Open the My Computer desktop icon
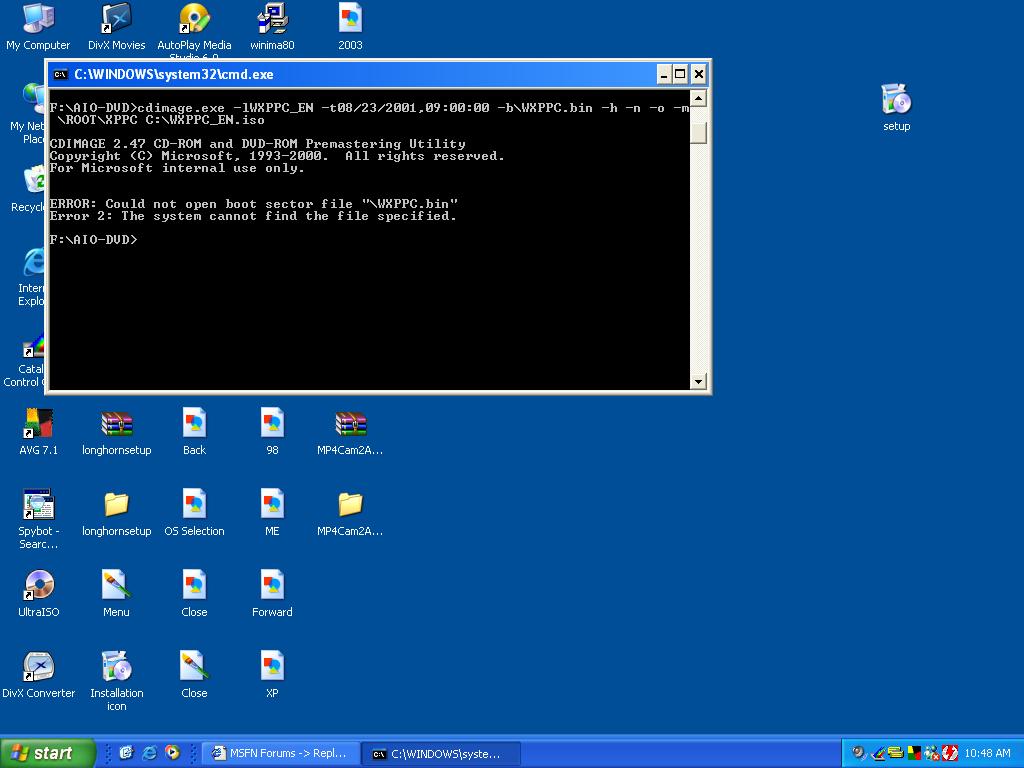Image resolution: width=1024 pixels, height=768 pixels. [39, 27]
